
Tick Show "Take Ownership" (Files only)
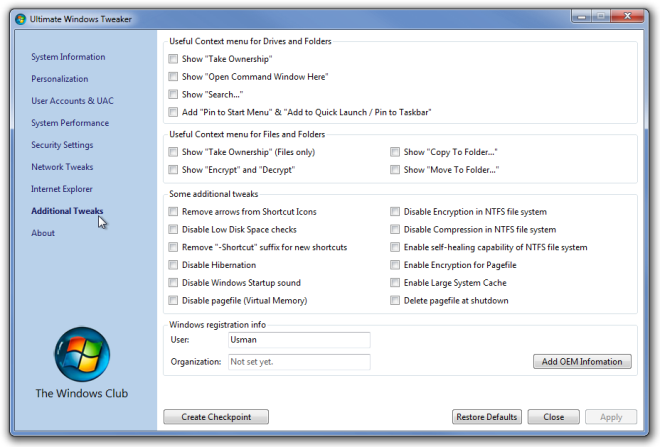[173, 152]
